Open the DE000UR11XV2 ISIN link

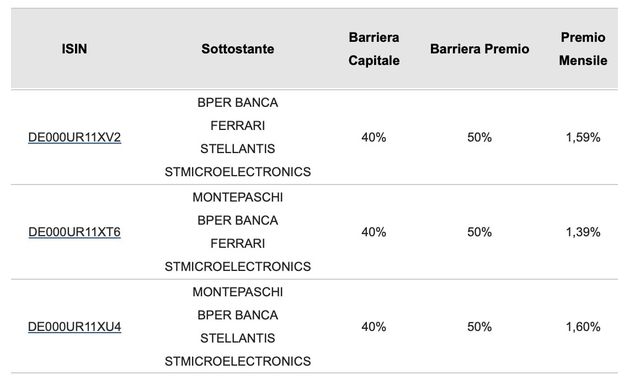click(x=74, y=137)
